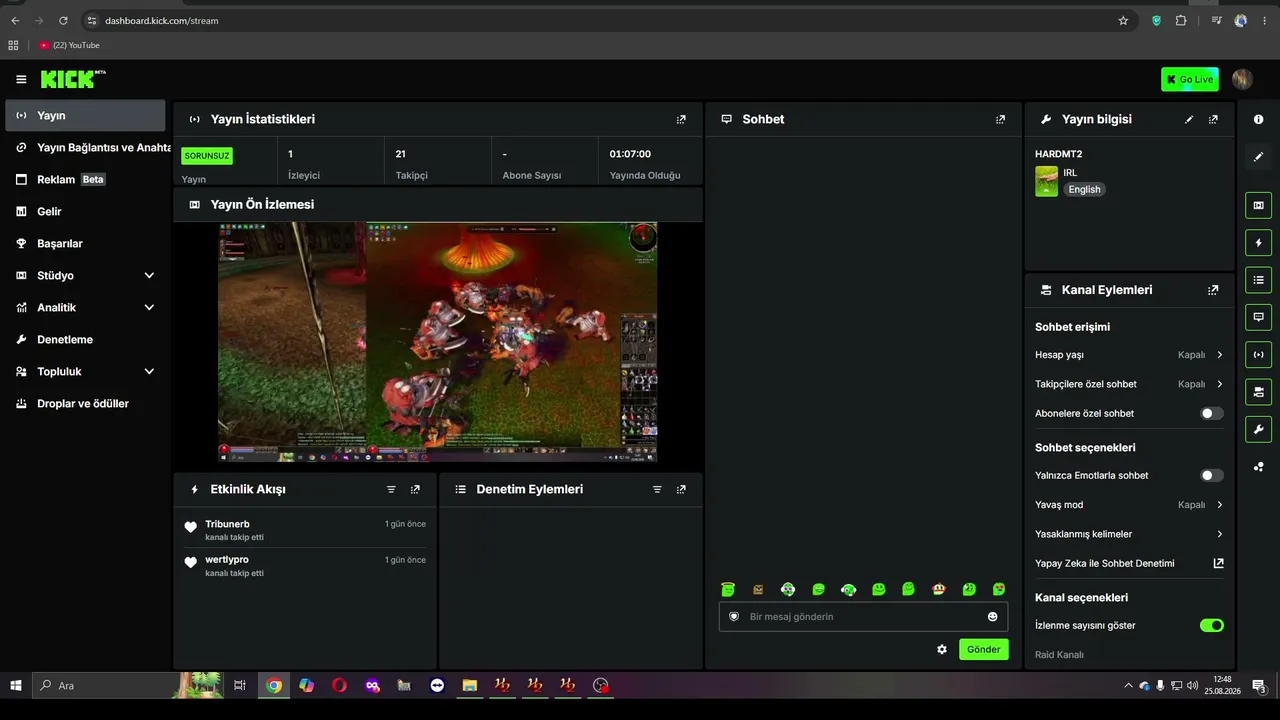Expand the Stüdyo sidebar section
This screenshot has width=1280, height=720.
coord(85,275)
